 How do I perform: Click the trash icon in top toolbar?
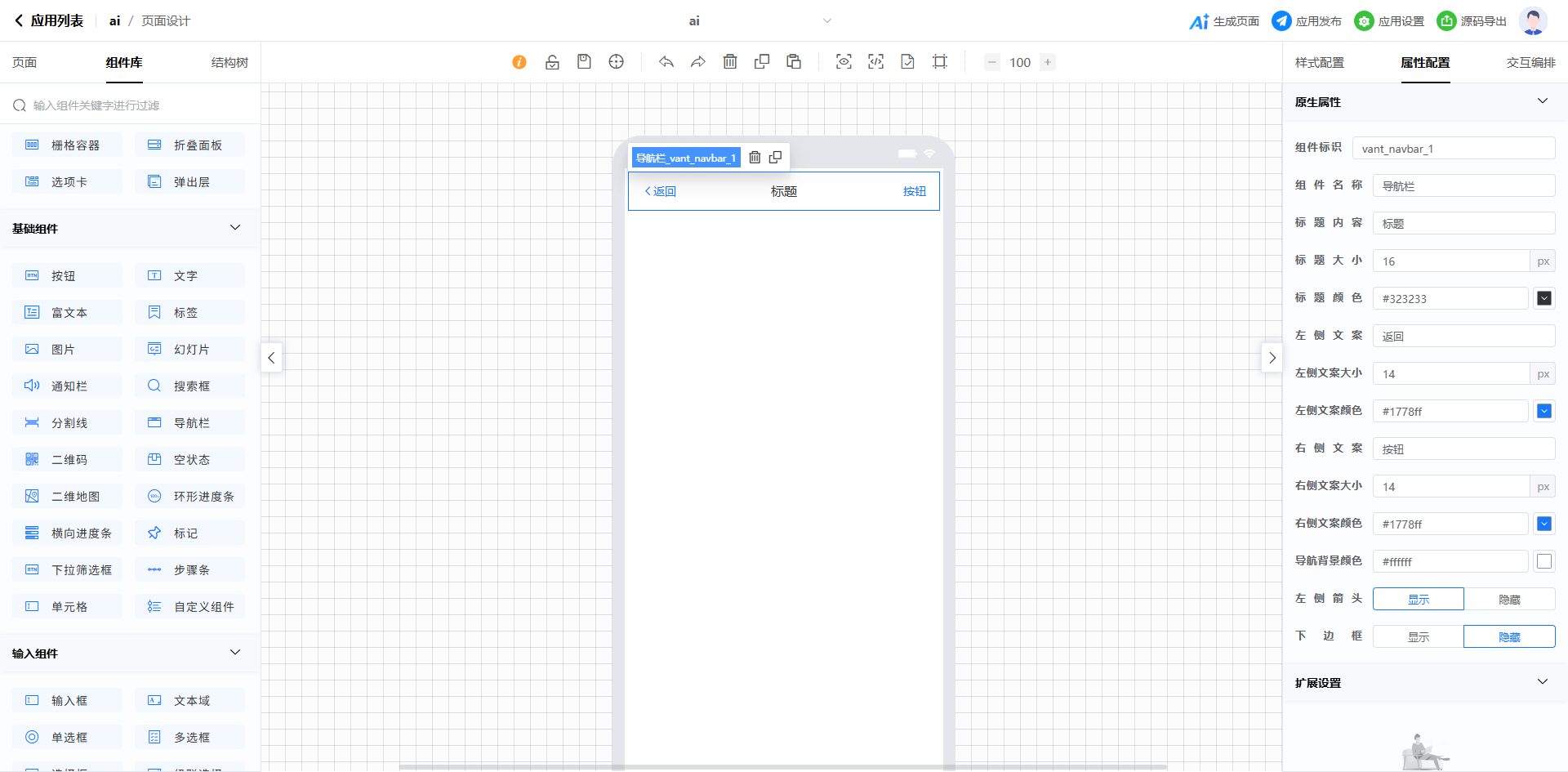[730, 62]
